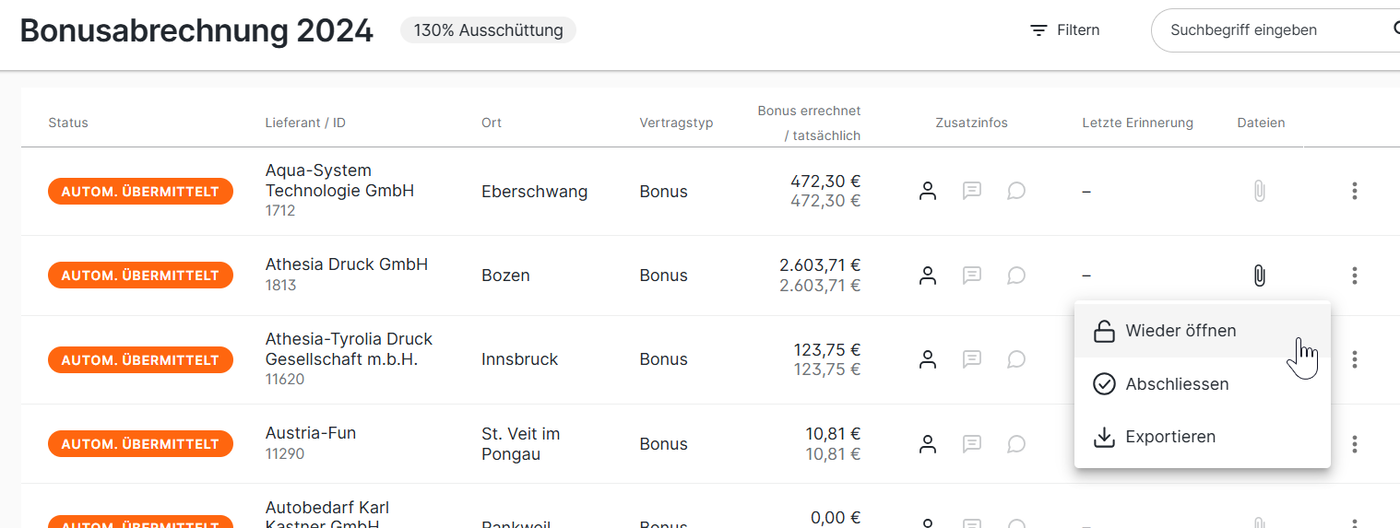
Task: Click the person icon in Austria-Fun row
Action: pos(928,444)
